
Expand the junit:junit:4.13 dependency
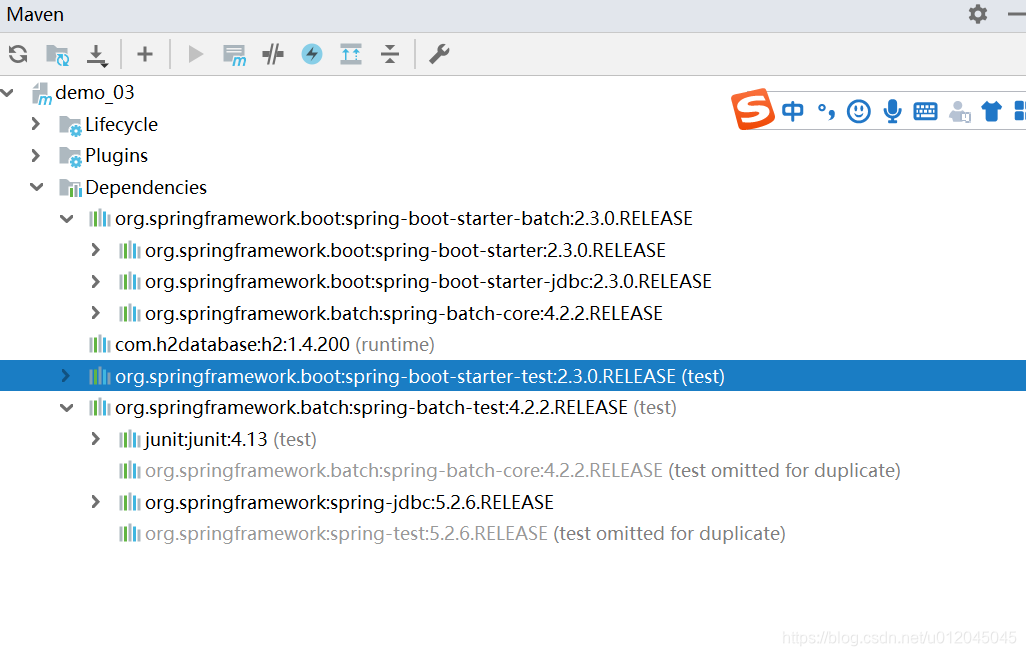click(x=95, y=438)
